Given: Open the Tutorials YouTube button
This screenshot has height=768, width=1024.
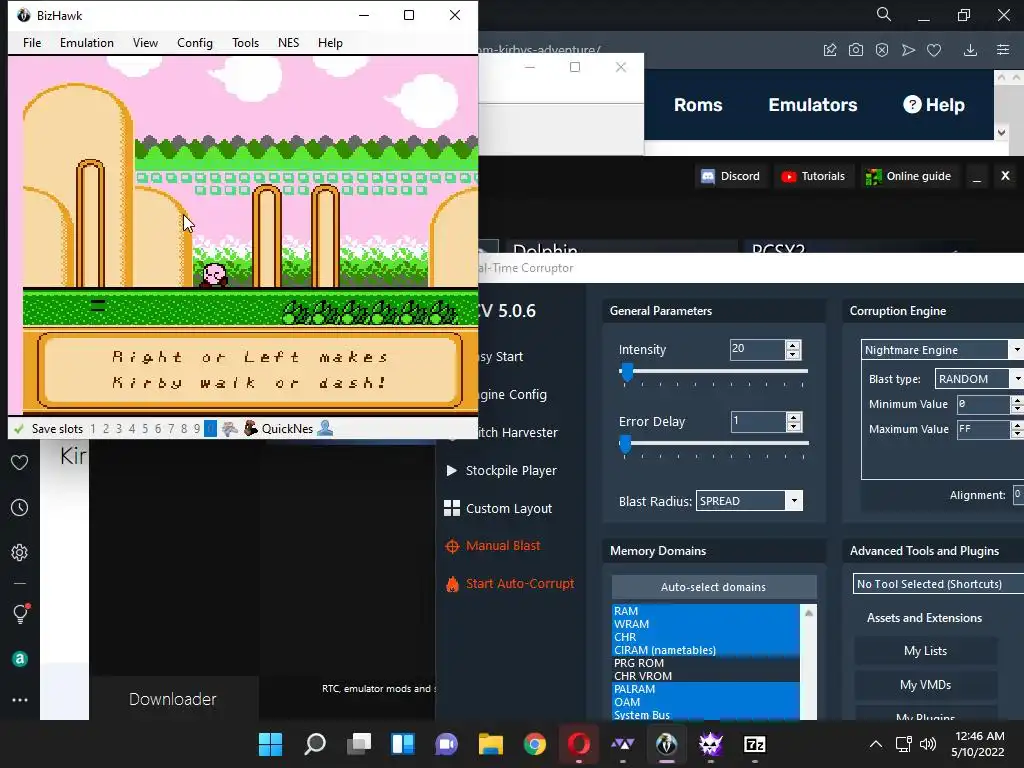Looking at the screenshot, I should click(814, 176).
